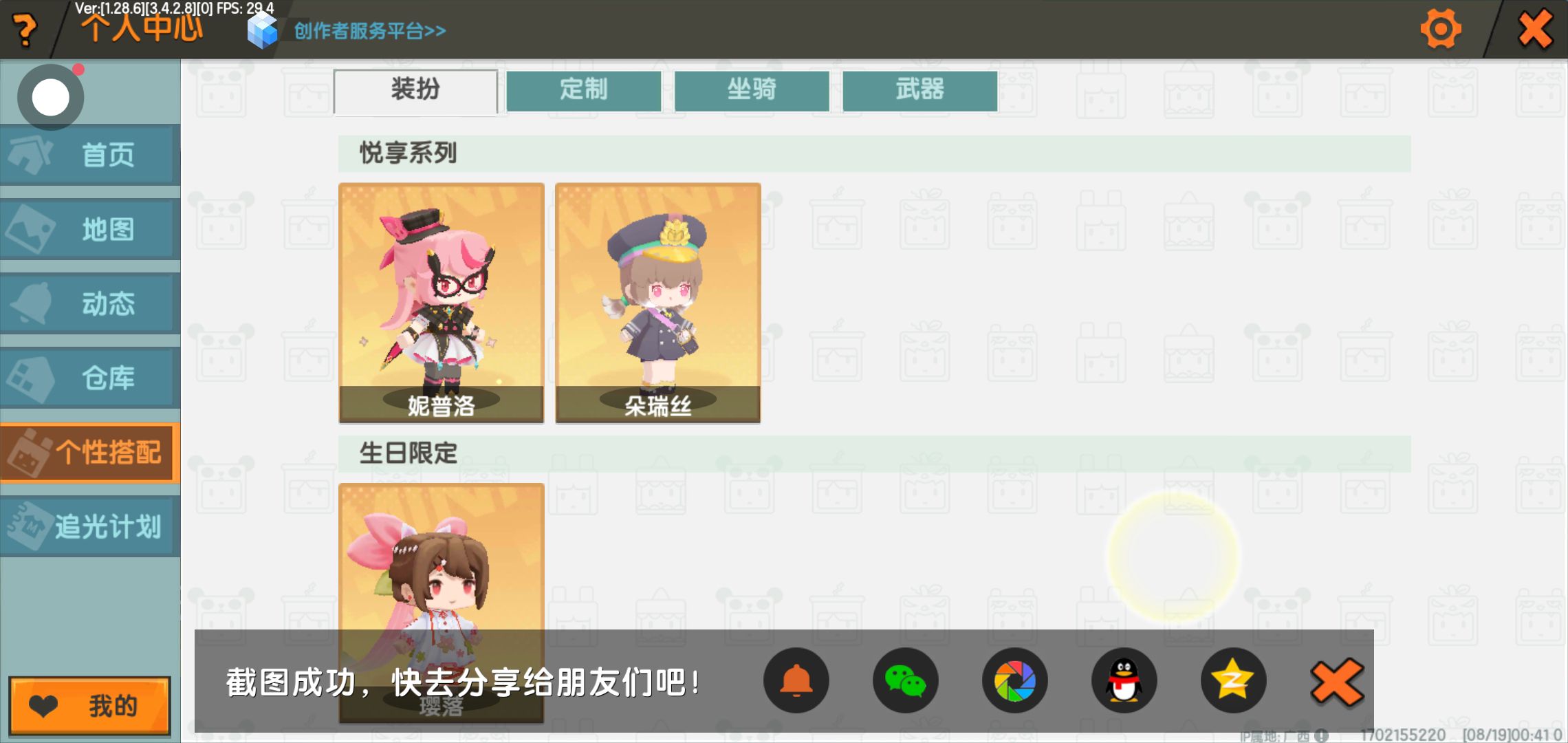Select the 装扮 tab
Image resolution: width=1568 pixels, height=743 pixels.
pyautogui.click(x=415, y=91)
